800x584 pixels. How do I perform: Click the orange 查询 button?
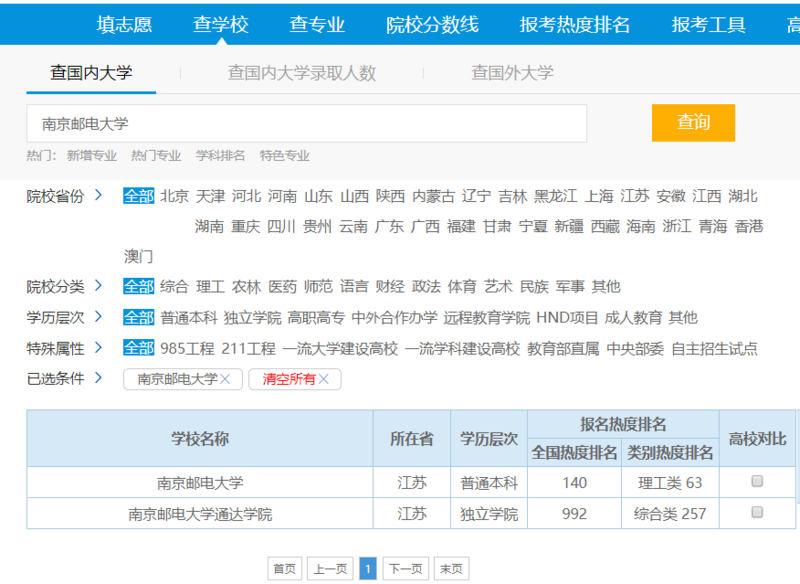pyautogui.click(x=693, y=122)
